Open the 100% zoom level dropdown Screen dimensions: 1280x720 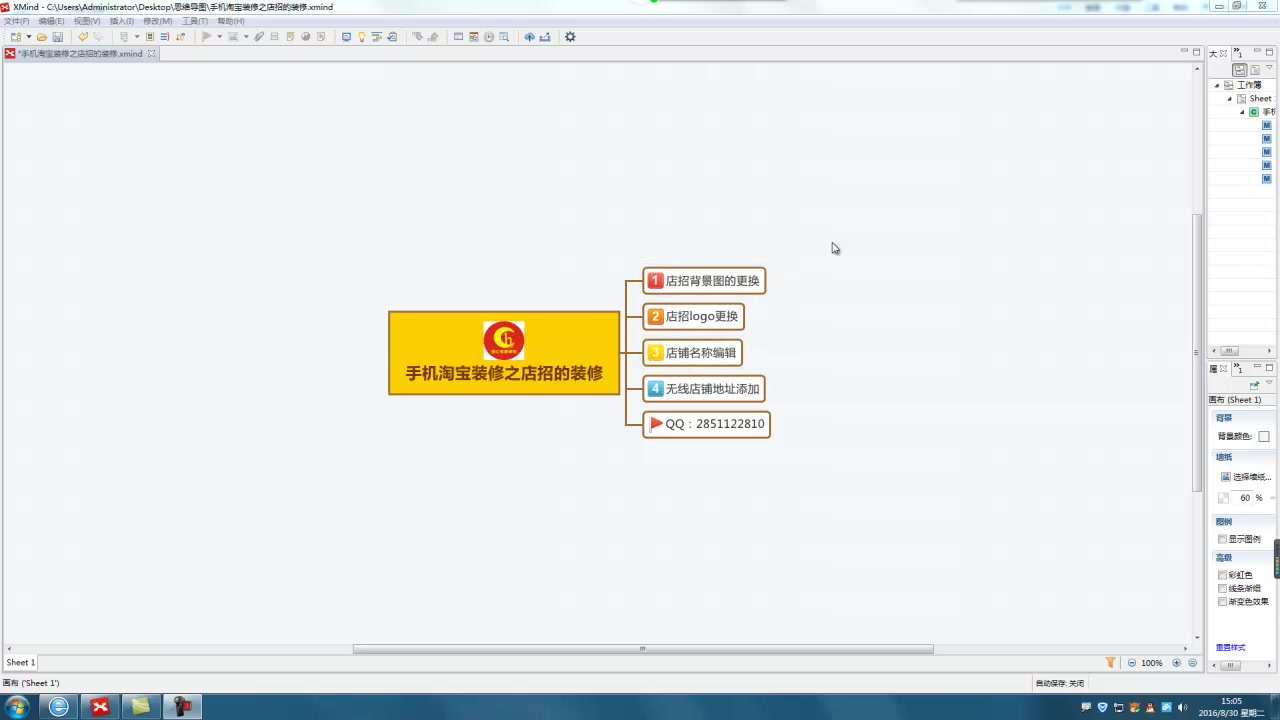(x=1152, y=663)
